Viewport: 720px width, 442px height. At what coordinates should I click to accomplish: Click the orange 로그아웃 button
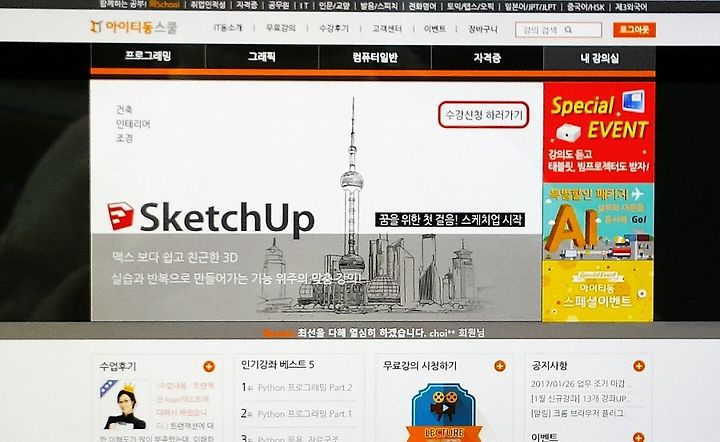click(634, 30)
